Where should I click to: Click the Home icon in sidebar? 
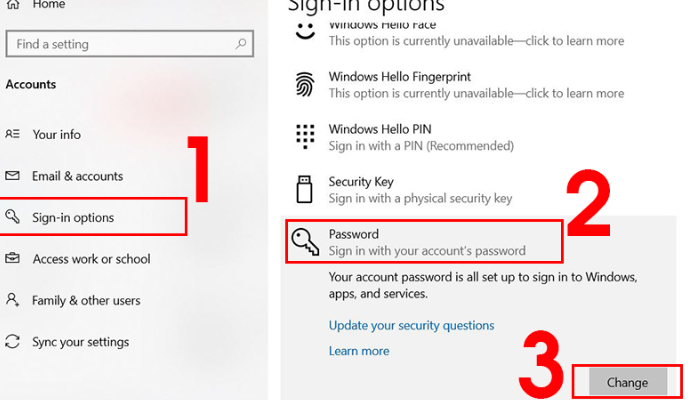tap(13, 5)
